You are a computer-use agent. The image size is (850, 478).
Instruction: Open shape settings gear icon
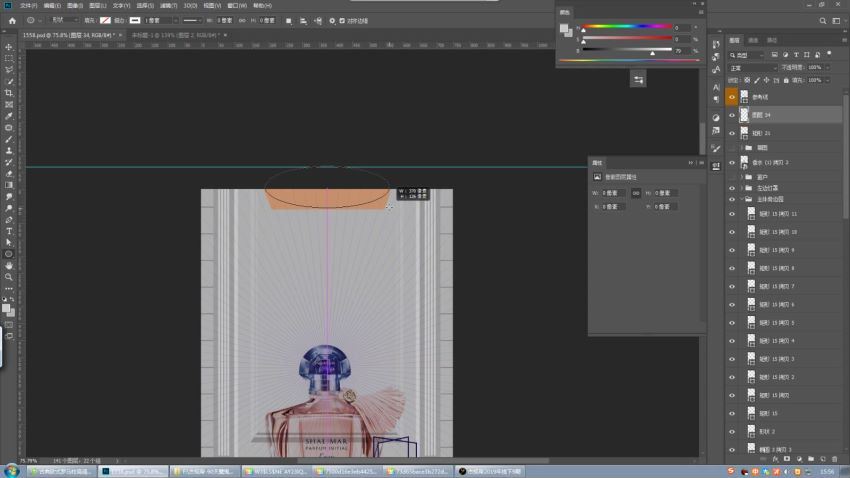[332, 21]
